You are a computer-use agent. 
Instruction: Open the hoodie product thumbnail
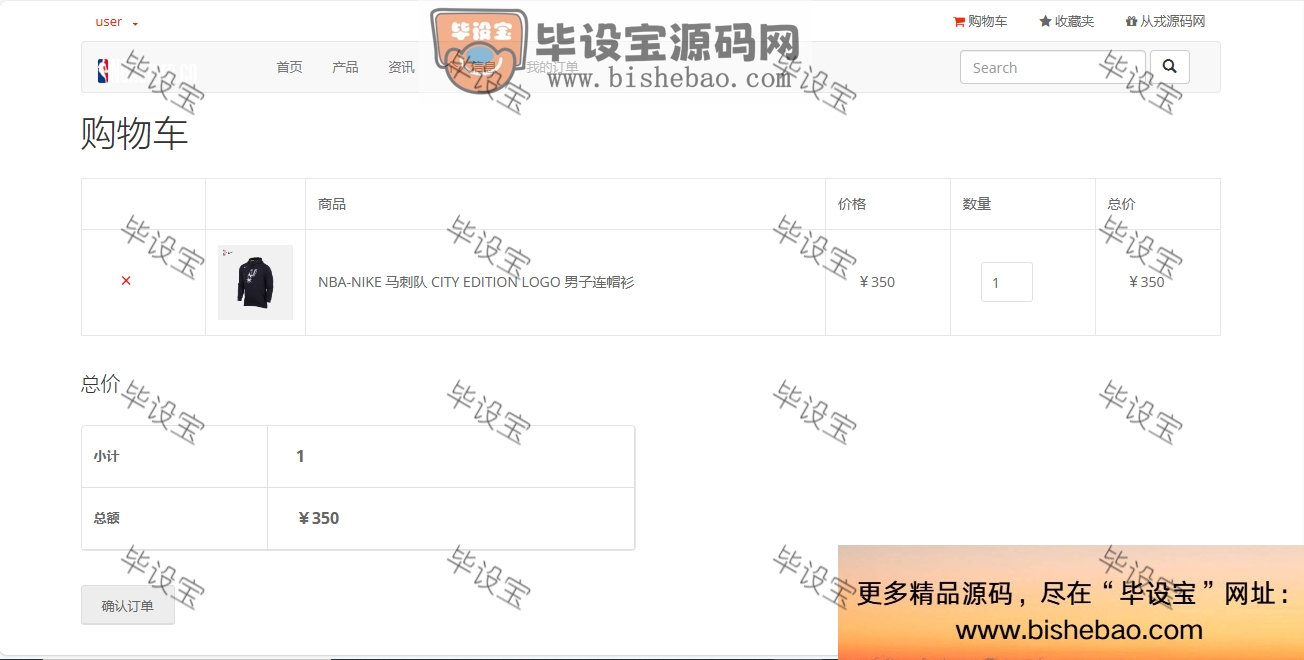[x=255, y=282]
